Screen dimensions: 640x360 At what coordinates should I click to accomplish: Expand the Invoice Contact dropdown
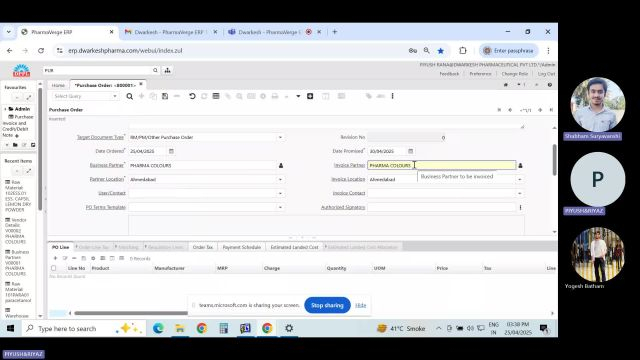click(x=520, y=193)
